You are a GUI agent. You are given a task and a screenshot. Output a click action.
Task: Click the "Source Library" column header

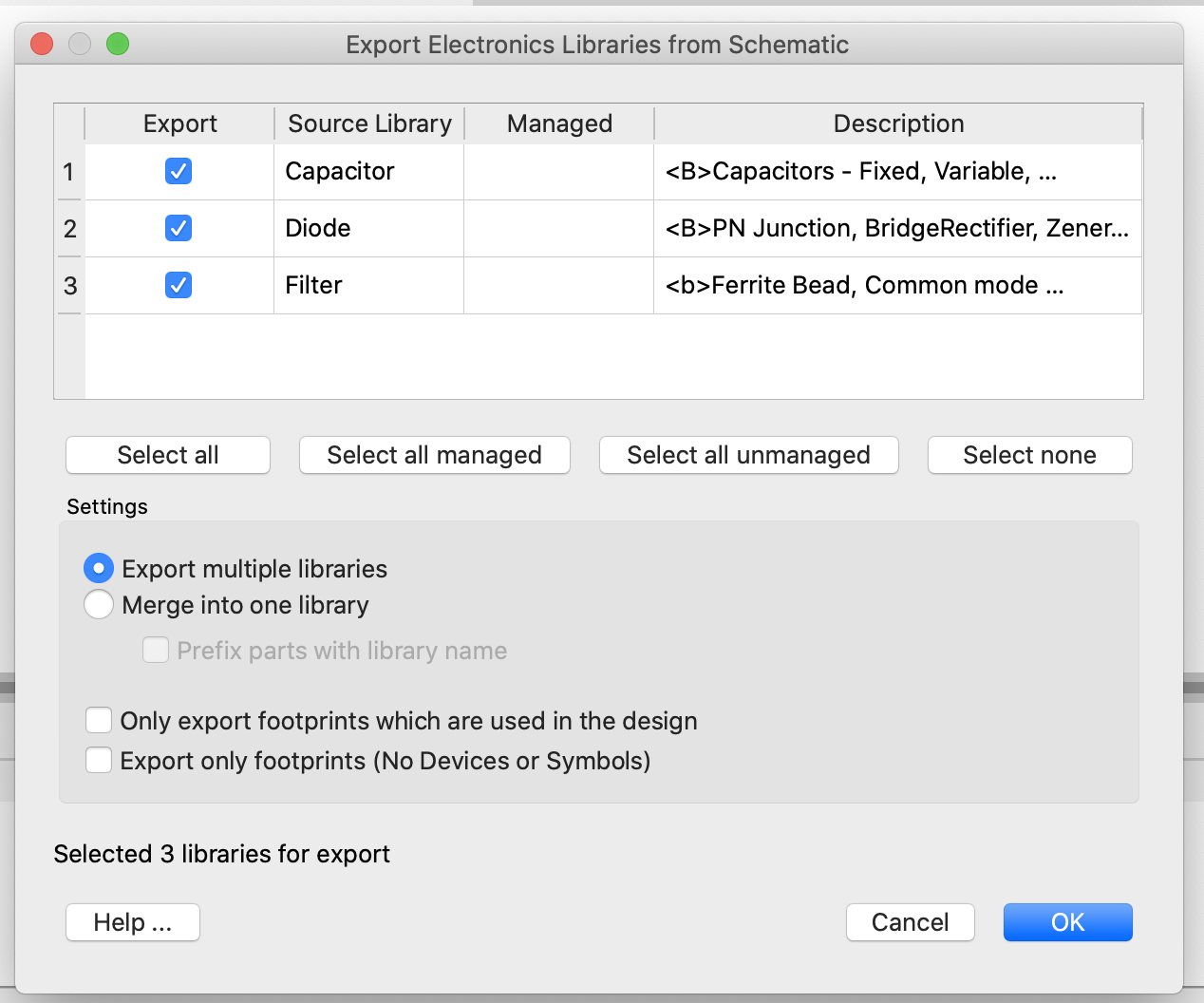tap(368, 123)
